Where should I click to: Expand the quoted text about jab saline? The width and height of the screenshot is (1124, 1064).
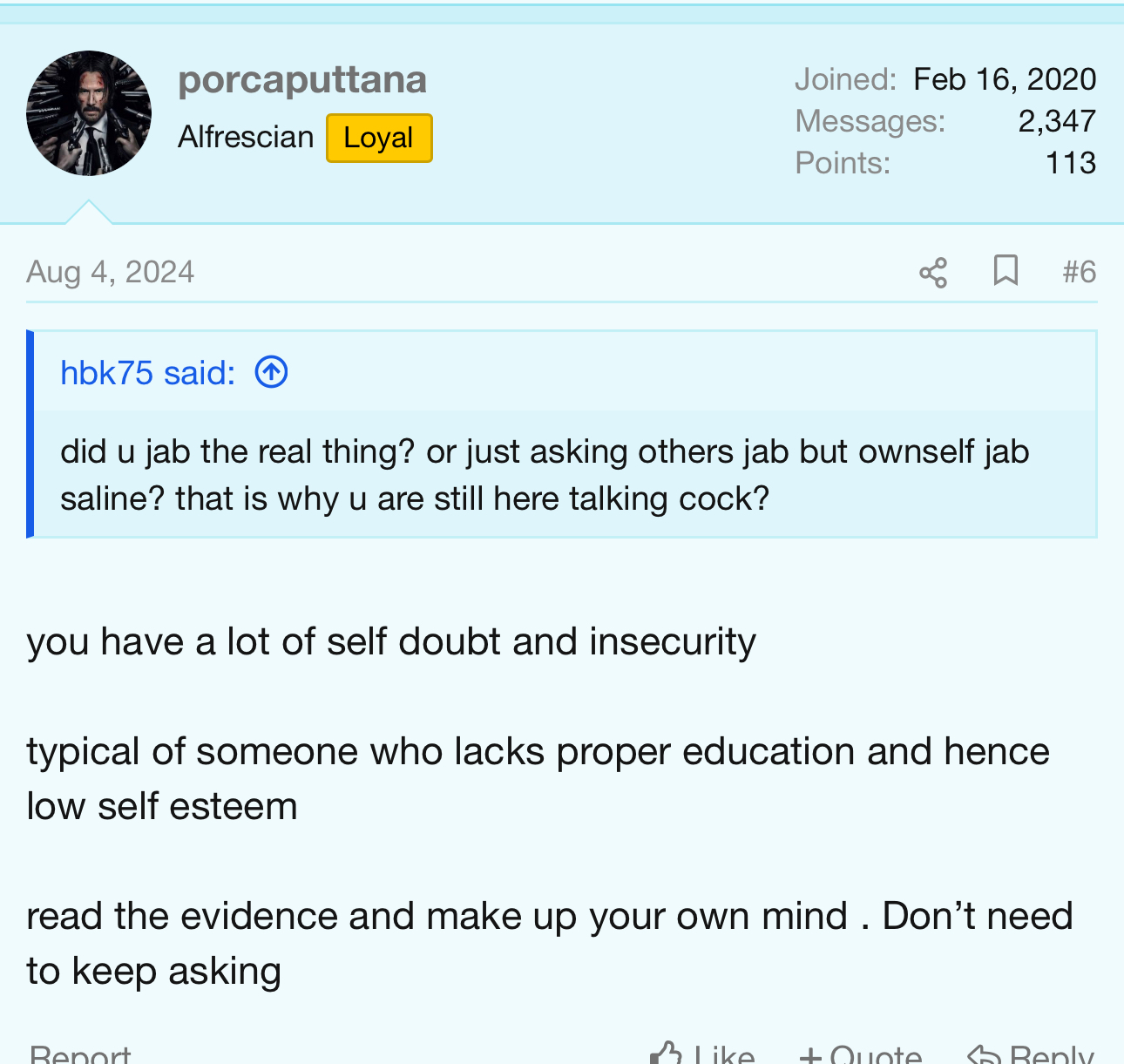(x=545, y=475)
